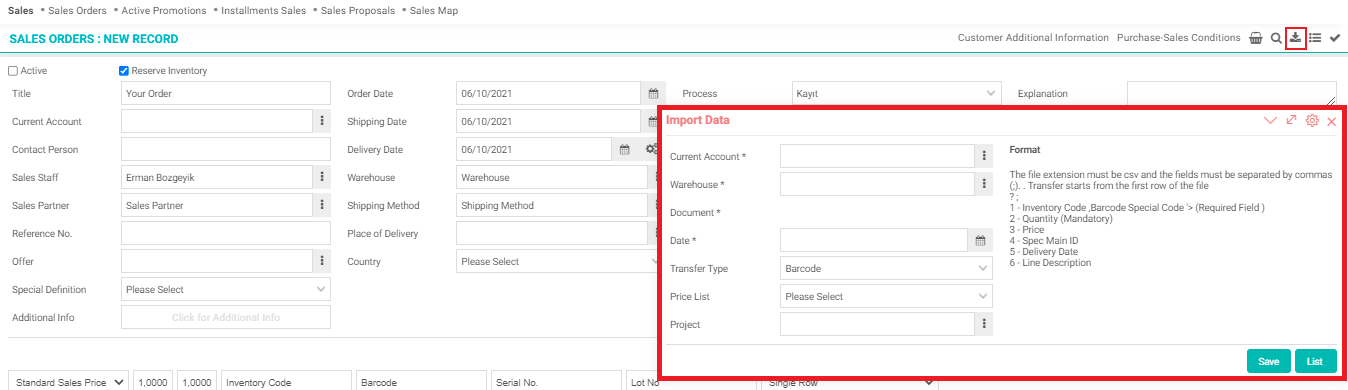Click the Save button in Import Data
The image size is (1348, 390).
[x=1268, y=361]
